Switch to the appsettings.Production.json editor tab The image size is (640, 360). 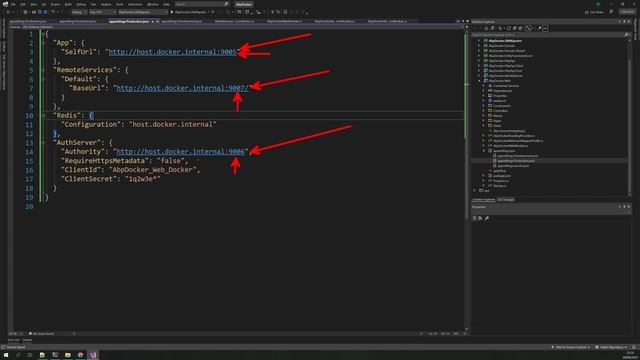(129, 21)
